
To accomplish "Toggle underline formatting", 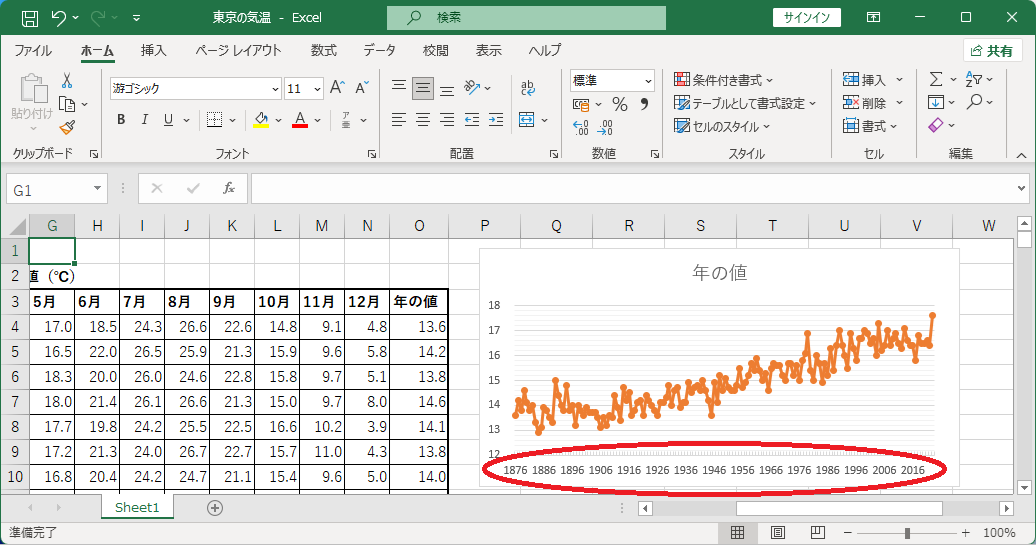I will pos(168,120).
